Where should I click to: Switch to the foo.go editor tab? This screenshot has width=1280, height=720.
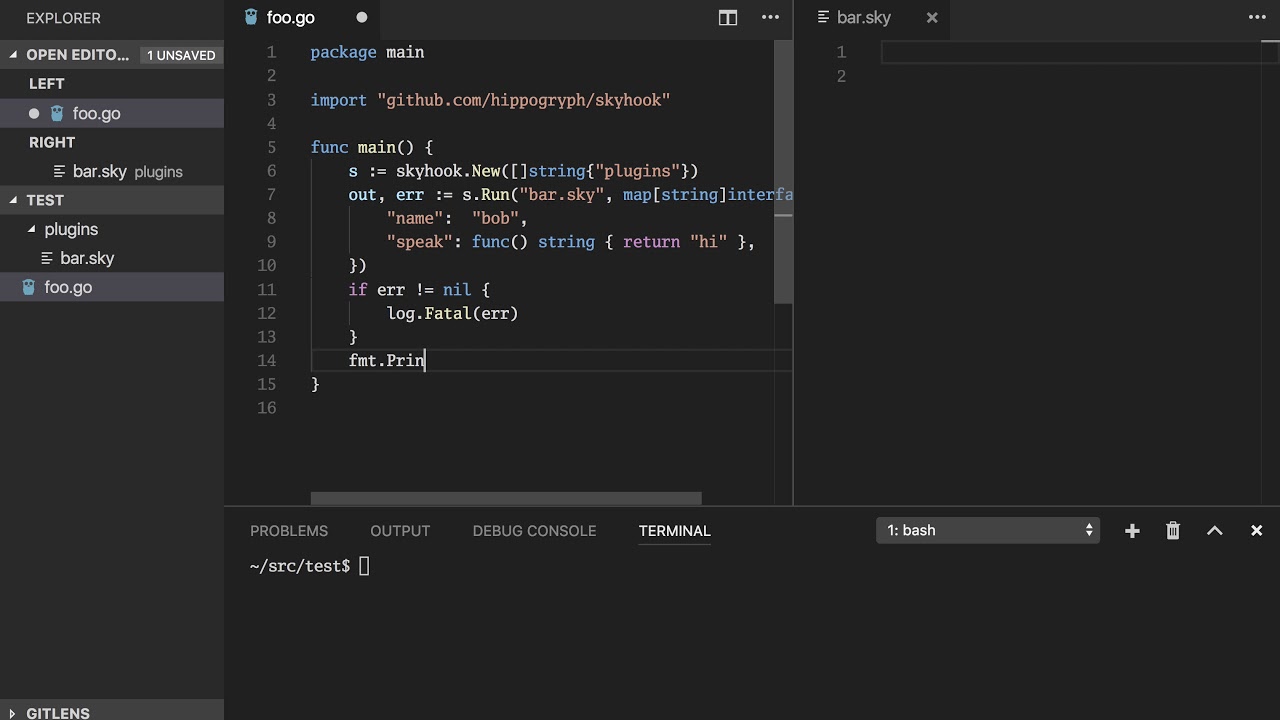[304, 17]
